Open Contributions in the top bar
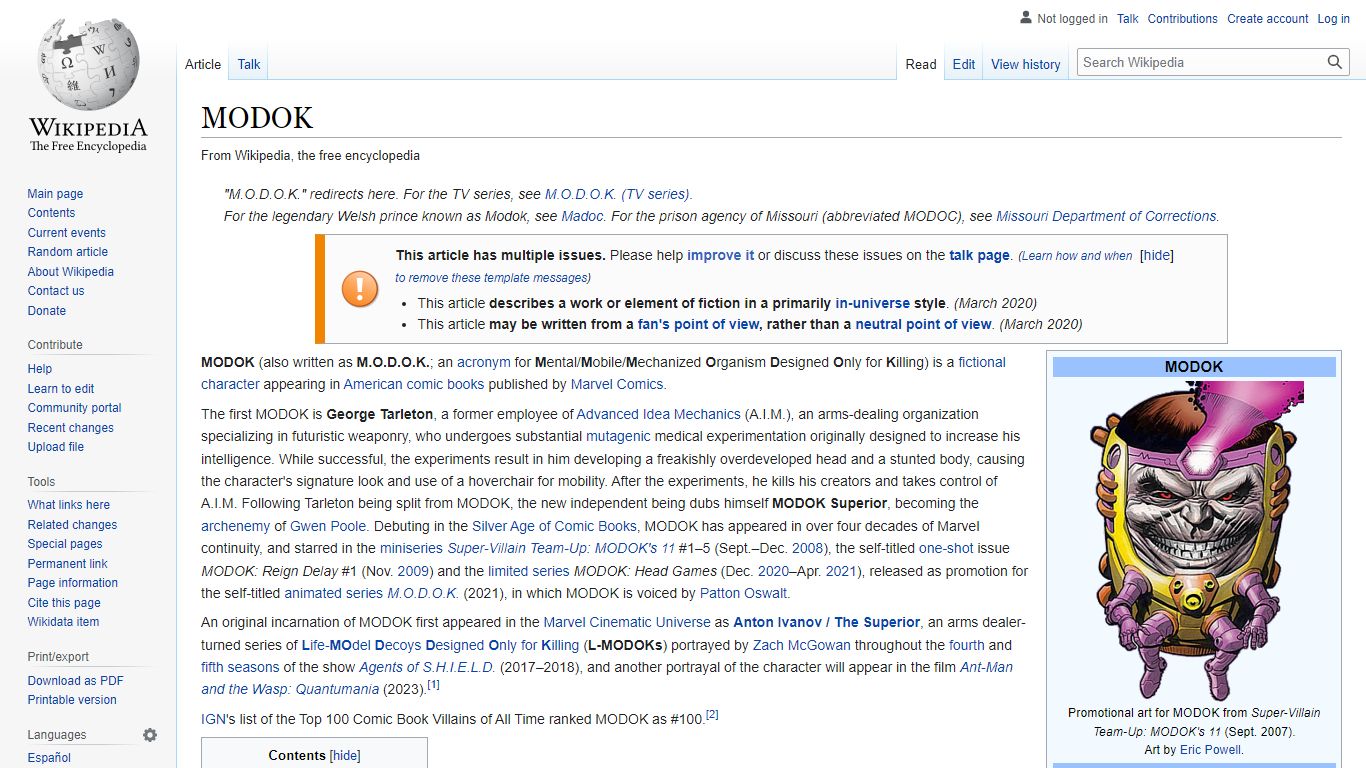The image size is (1366, 768). coord(1183,18)
